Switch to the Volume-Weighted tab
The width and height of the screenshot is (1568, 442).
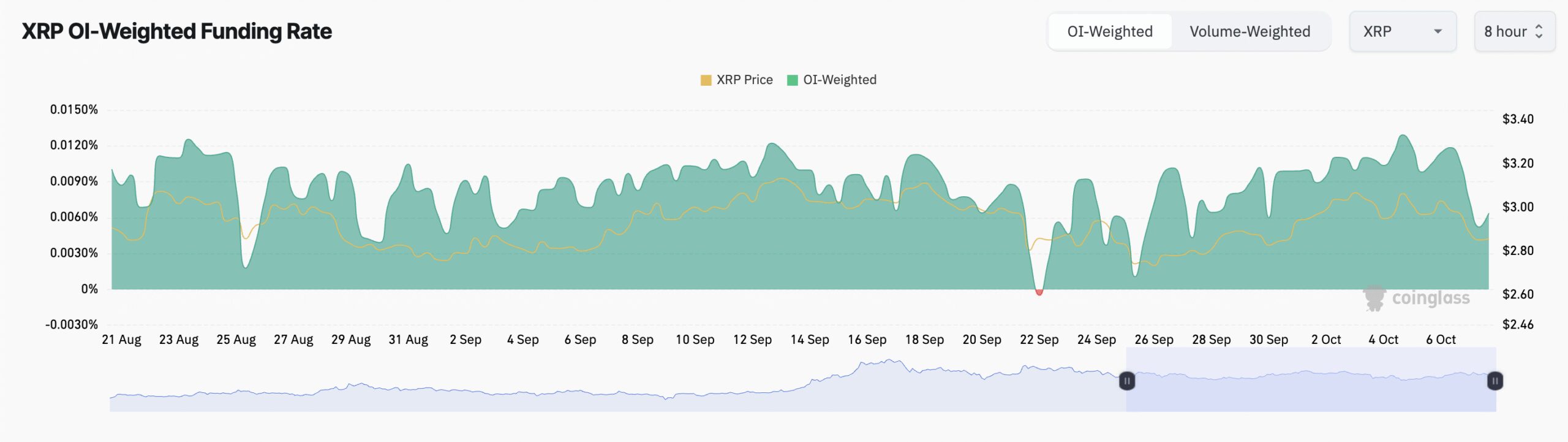click(x=1249, y=31)
